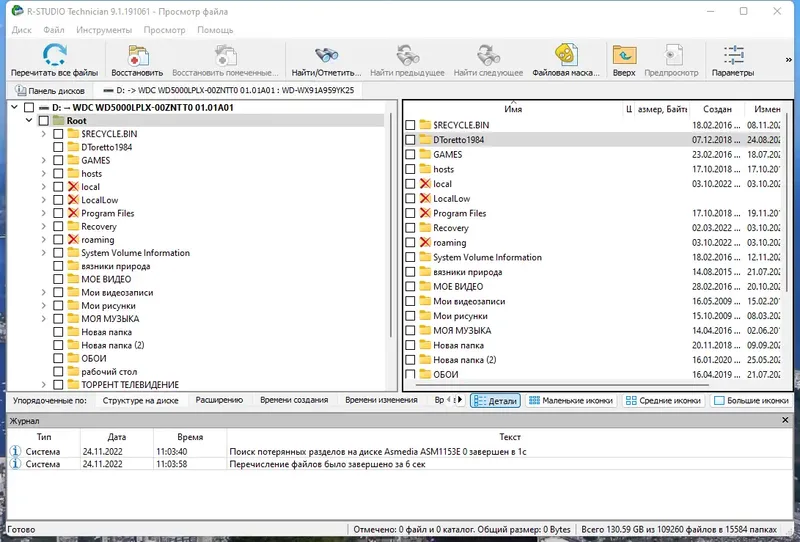The image size is (800, 542).
Task: Sort by Расширению
Action: [x=219, y=400]
